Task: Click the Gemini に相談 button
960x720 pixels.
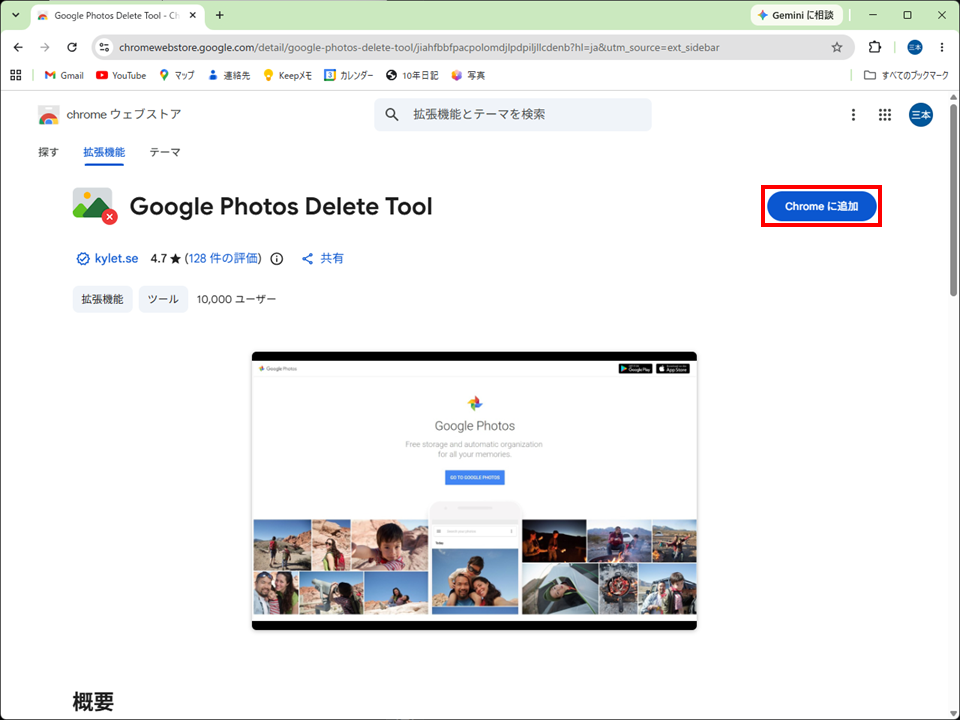Action: click(797, 15)
